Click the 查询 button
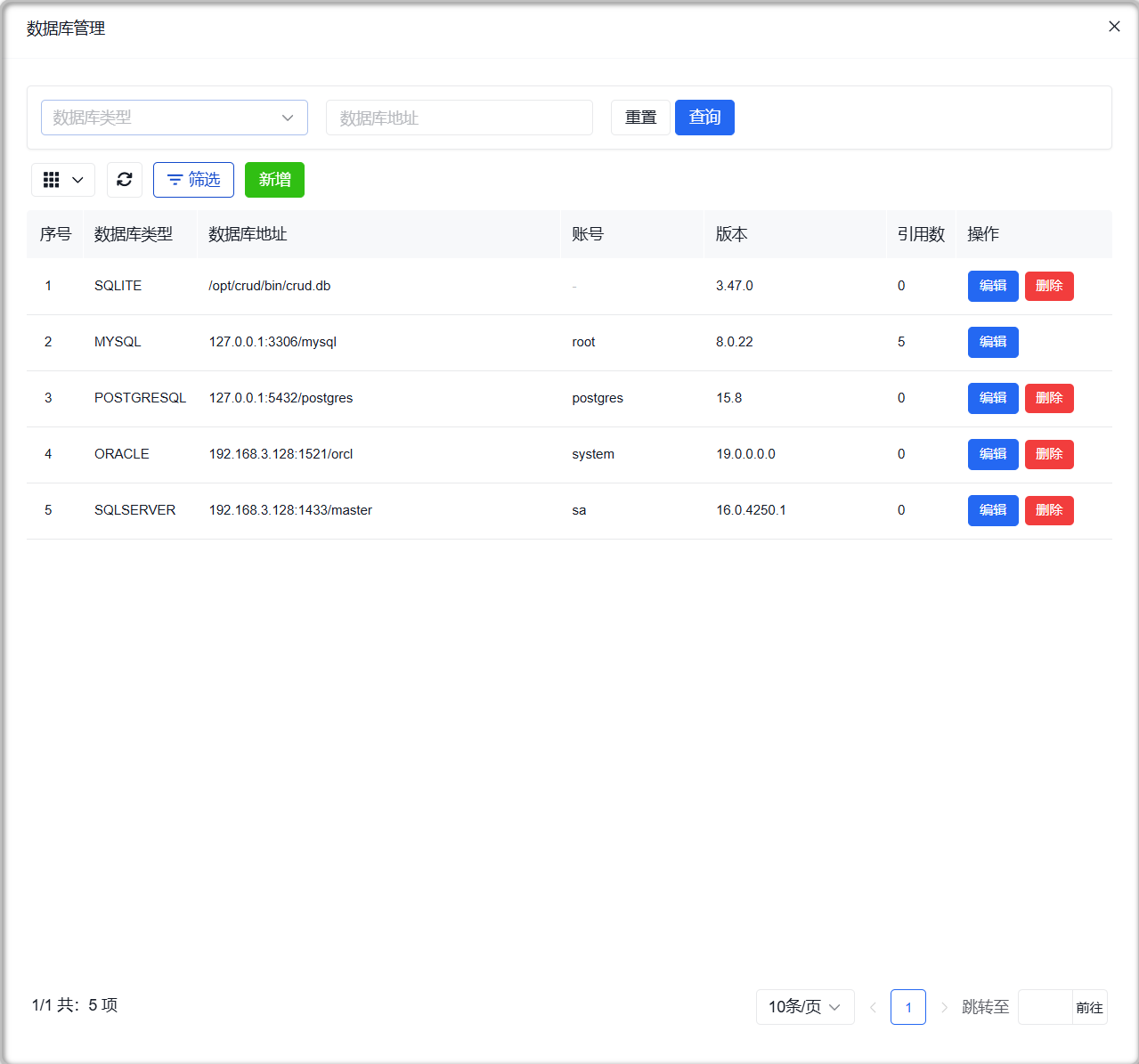Screen dimensions: 1139x1064 point(704,118)
